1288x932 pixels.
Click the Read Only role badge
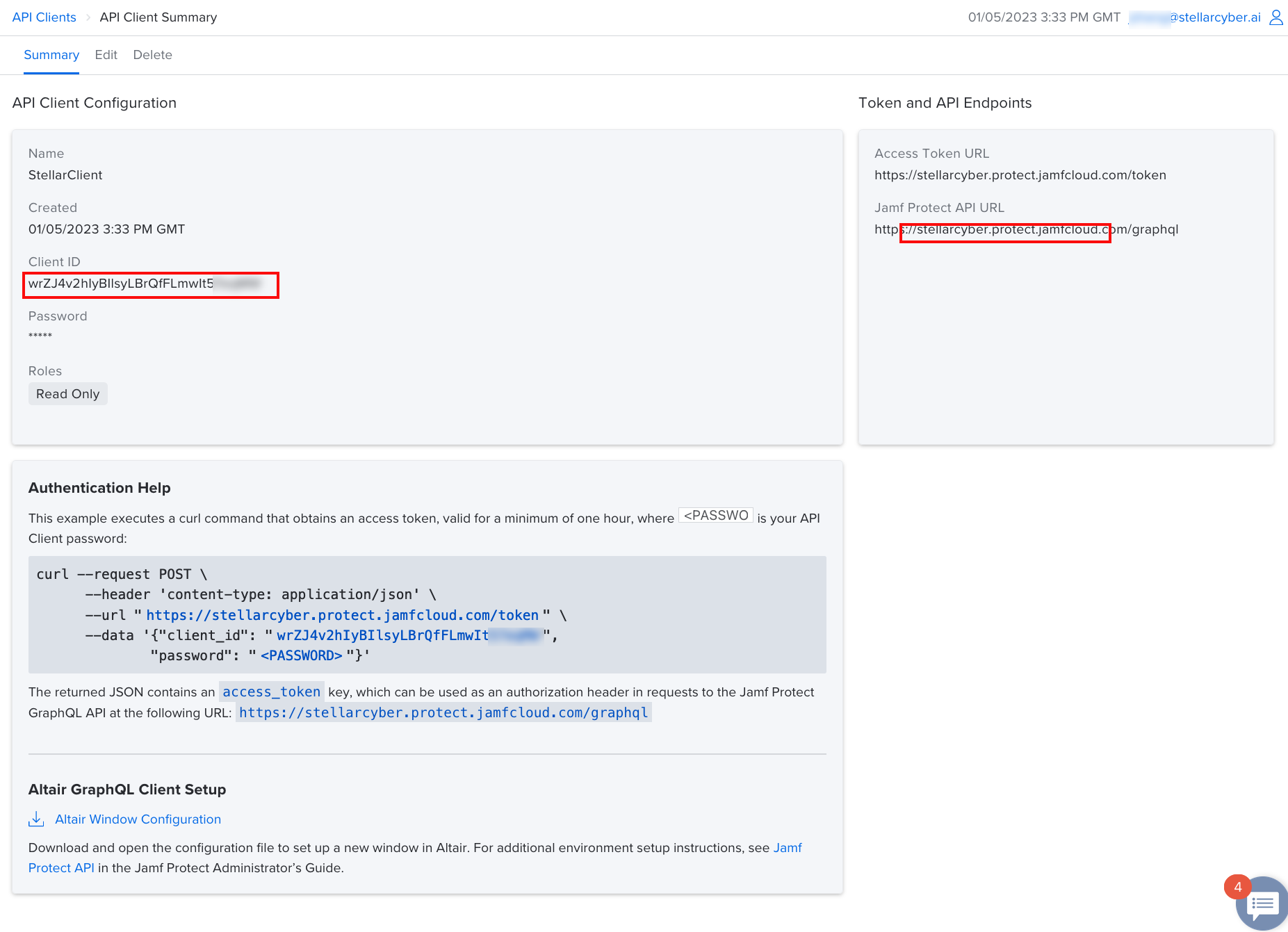click(67, 394)
